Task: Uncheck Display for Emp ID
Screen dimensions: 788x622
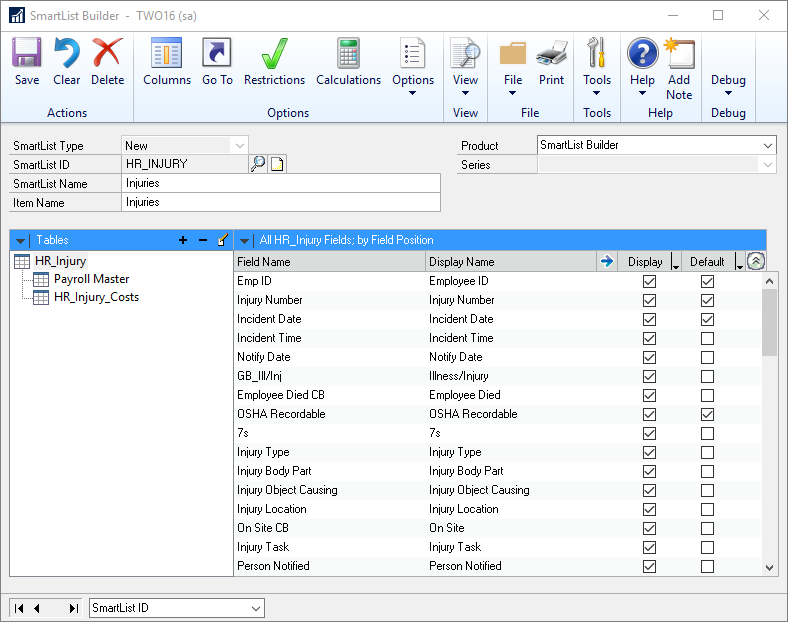Action: [x=649, y=281]
